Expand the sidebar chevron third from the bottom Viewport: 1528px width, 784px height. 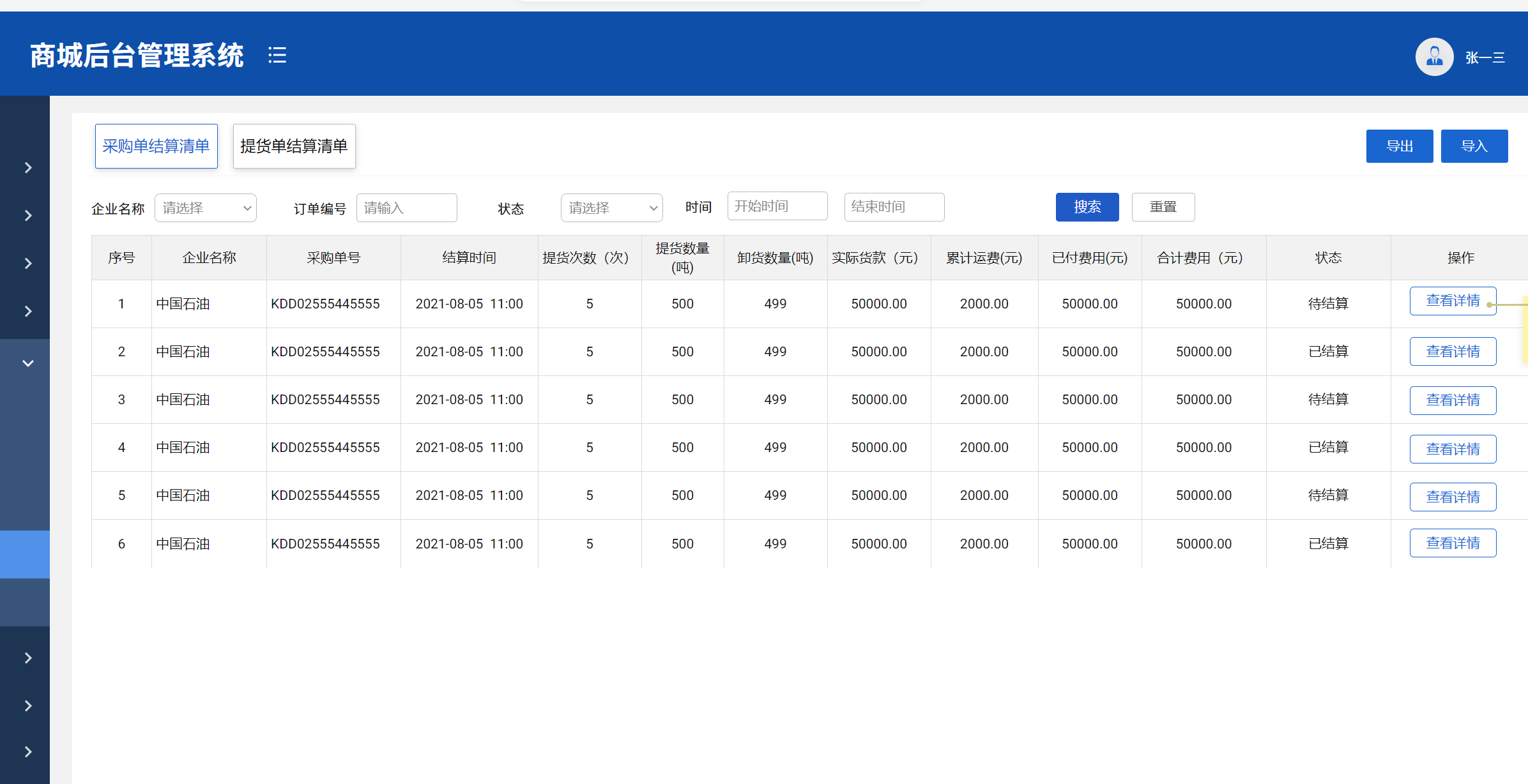(28, 658)
